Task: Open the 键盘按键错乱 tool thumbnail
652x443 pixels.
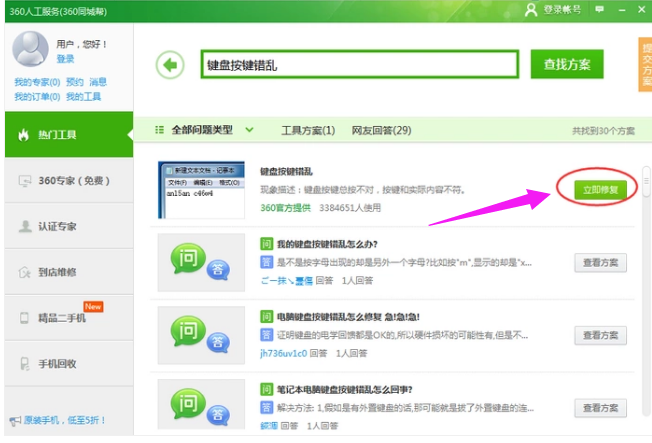Action: [201, 189]
